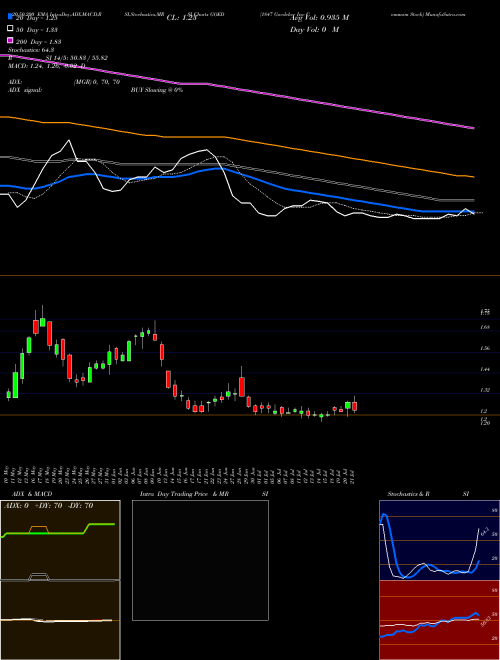
Task: Click the magenta 200 Day legend swatch
Action: pos(11,41)
